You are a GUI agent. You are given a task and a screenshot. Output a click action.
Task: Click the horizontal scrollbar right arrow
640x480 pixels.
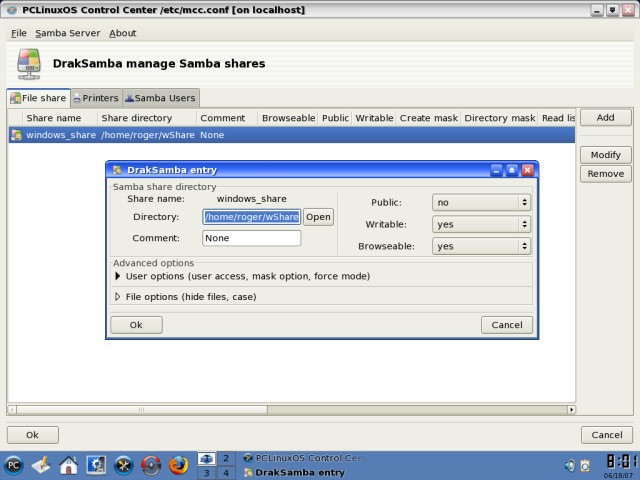pyautogui.click(x=571, y=409)
